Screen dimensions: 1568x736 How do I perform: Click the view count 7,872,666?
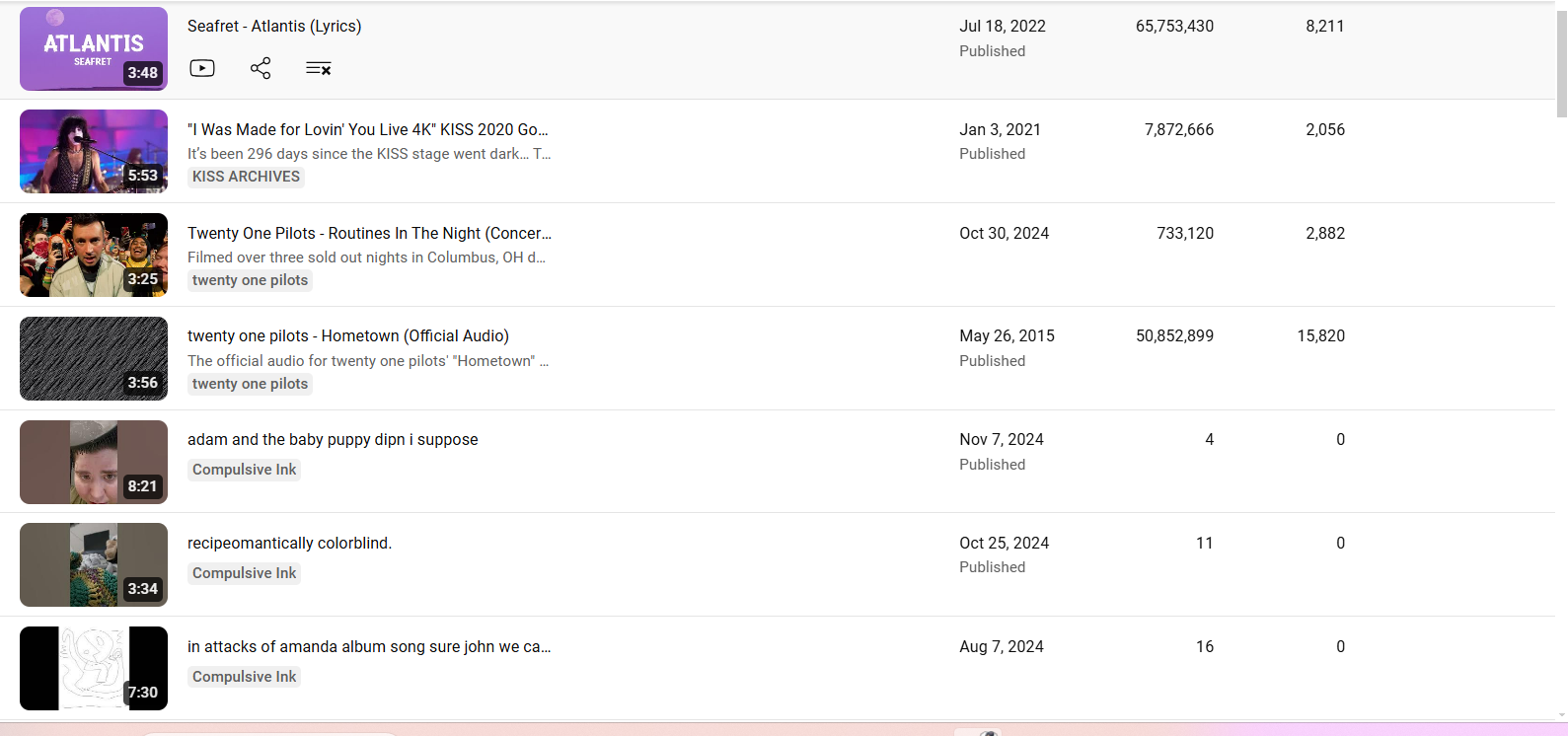point(1179,129)
